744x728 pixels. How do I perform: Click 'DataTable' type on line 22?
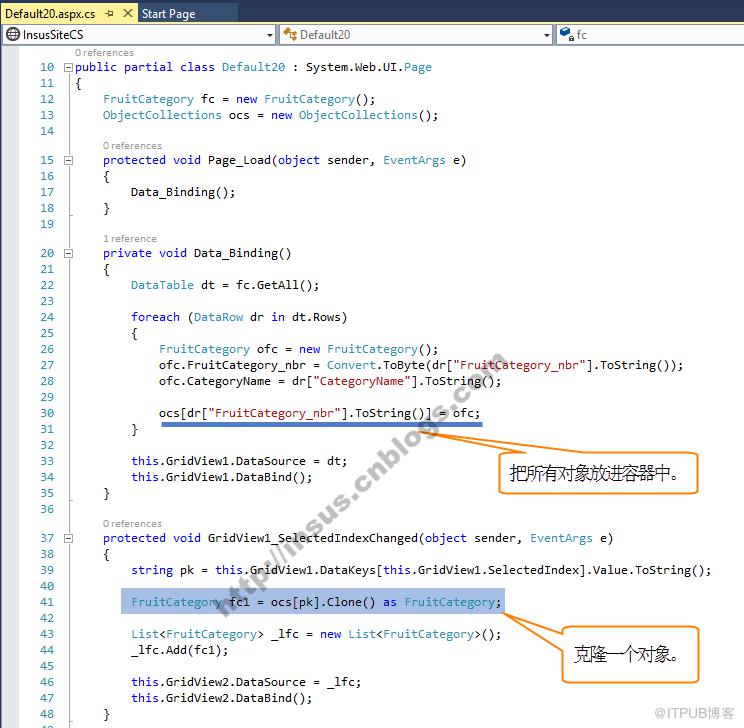click(162, 285)
